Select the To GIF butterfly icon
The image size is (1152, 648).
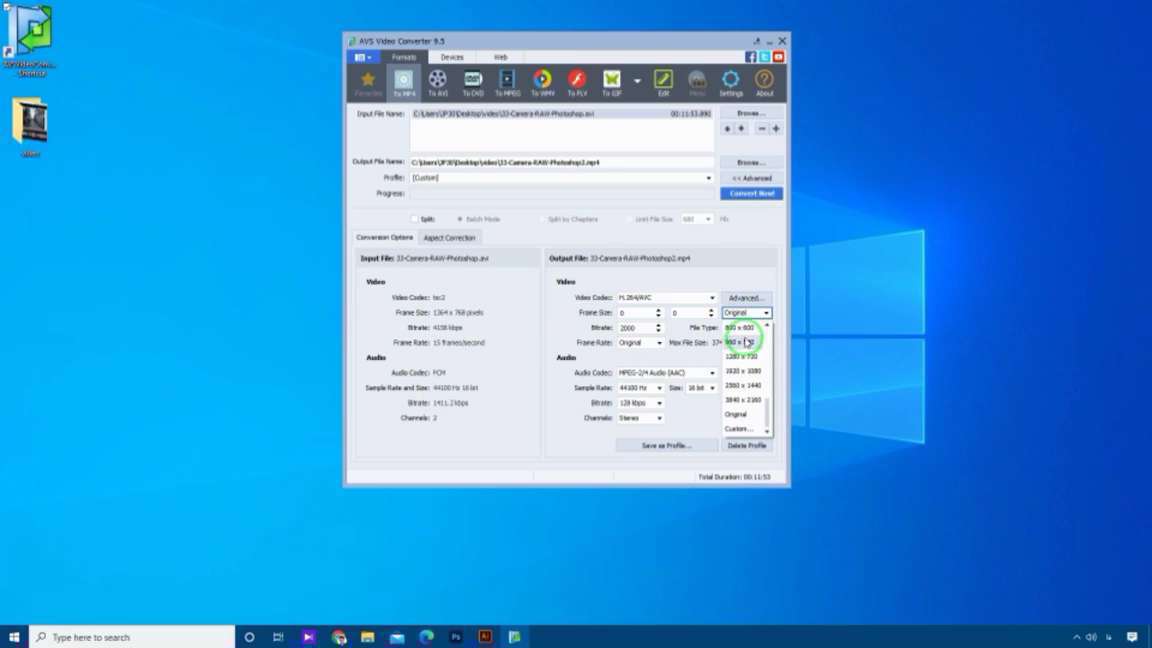coord(611,83)
